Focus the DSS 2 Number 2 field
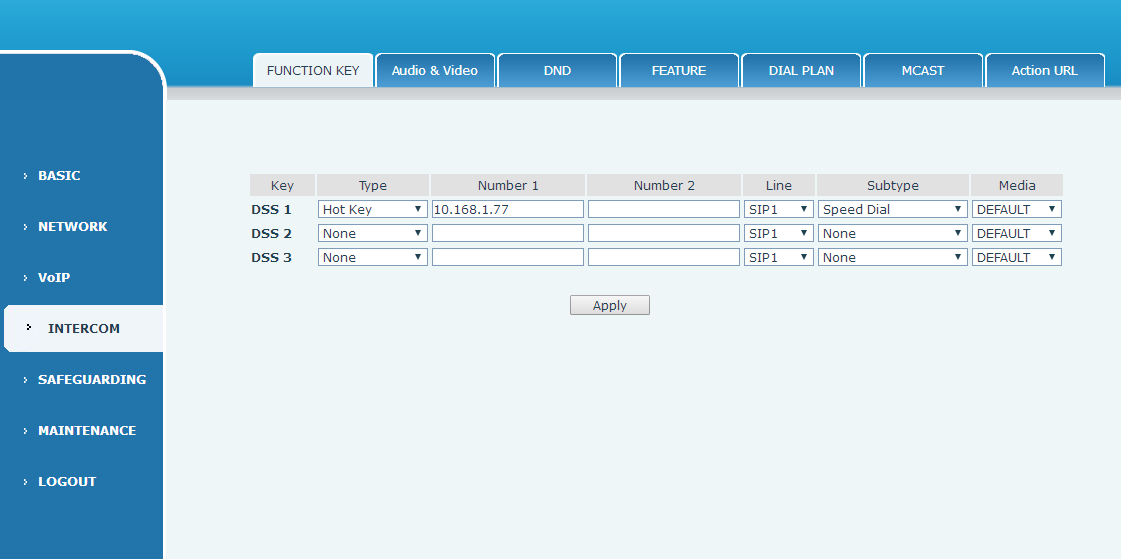Image resolution: width=1121 pixels, height=559 pixels. [663, 234]
